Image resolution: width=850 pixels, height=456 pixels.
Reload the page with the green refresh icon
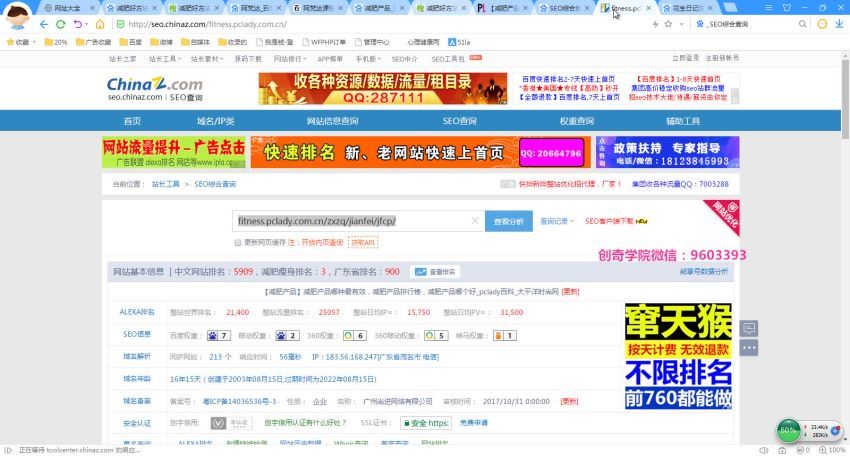[x=61, y=24]
